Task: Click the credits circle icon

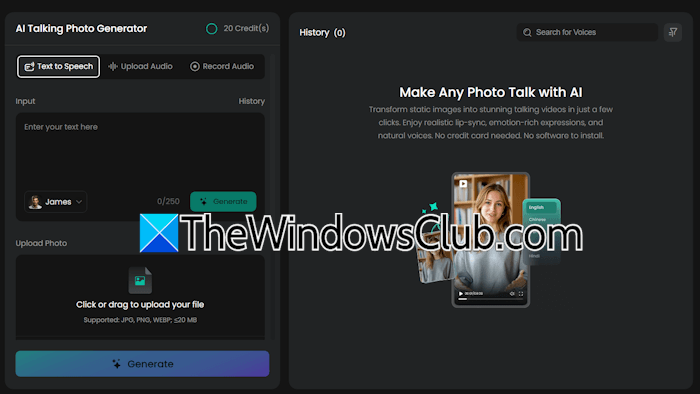Action: point(212,29)
